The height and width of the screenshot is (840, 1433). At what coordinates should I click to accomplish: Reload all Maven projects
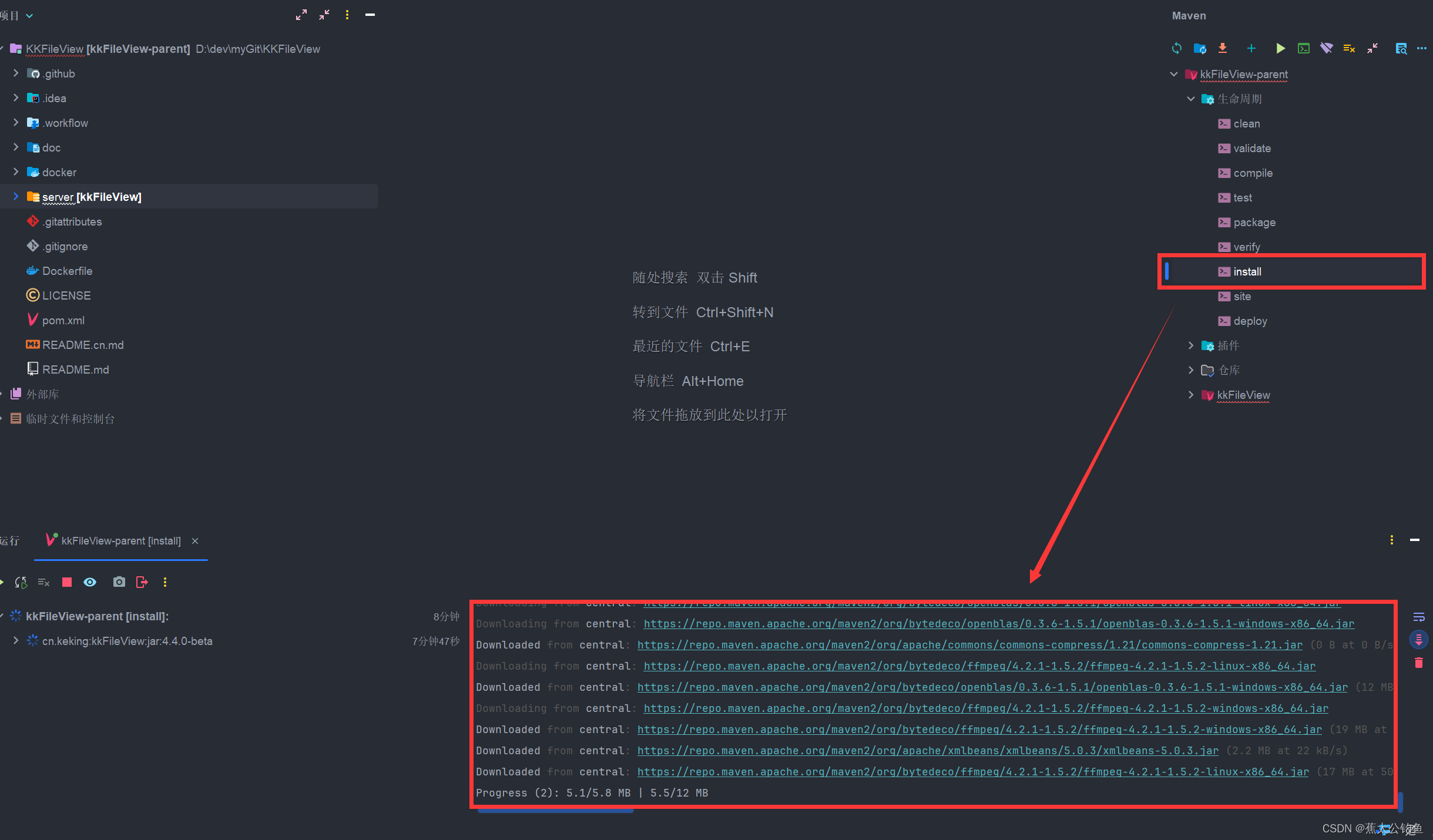click(x=1177, y=48)
